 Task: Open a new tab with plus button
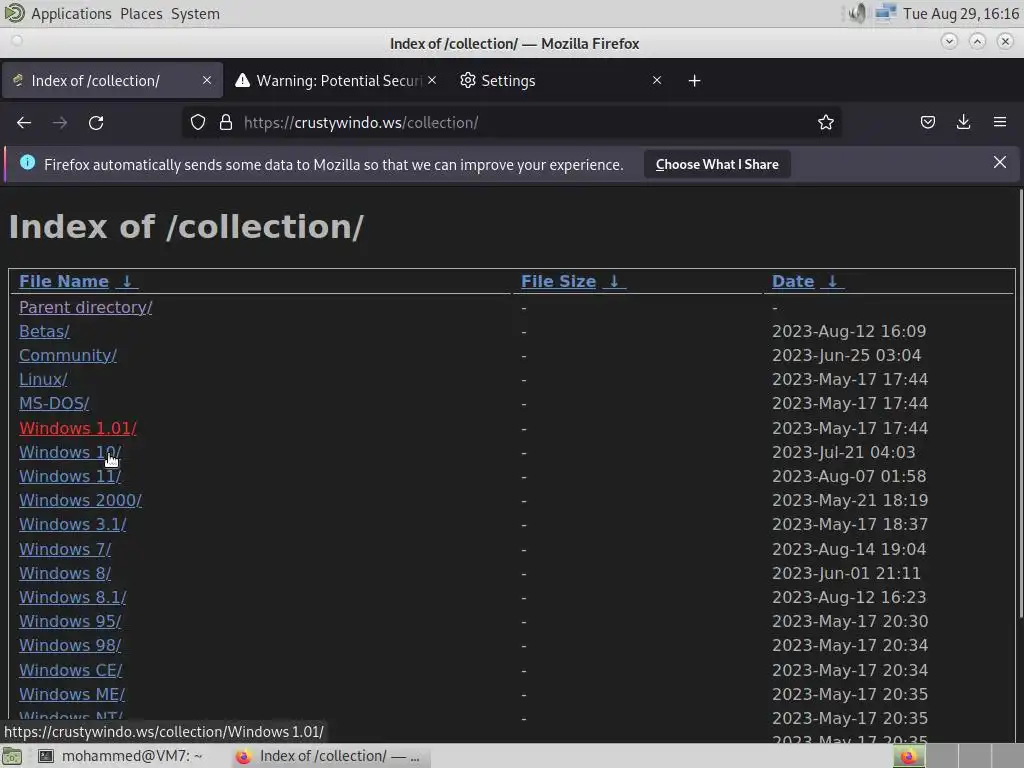[x=694, y=80]
